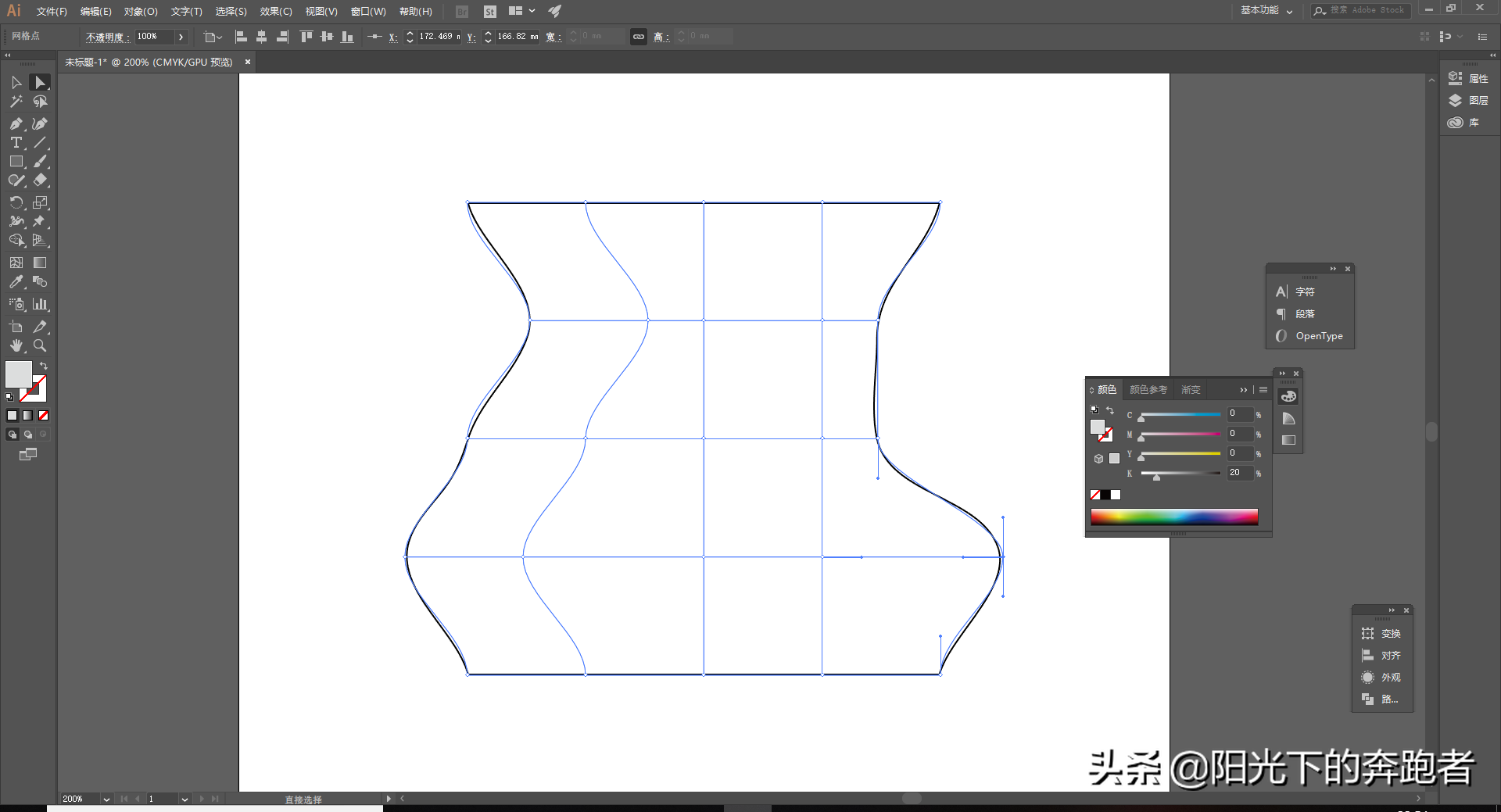
Task: Click horizontal align left icon
Action: point(241,37)
